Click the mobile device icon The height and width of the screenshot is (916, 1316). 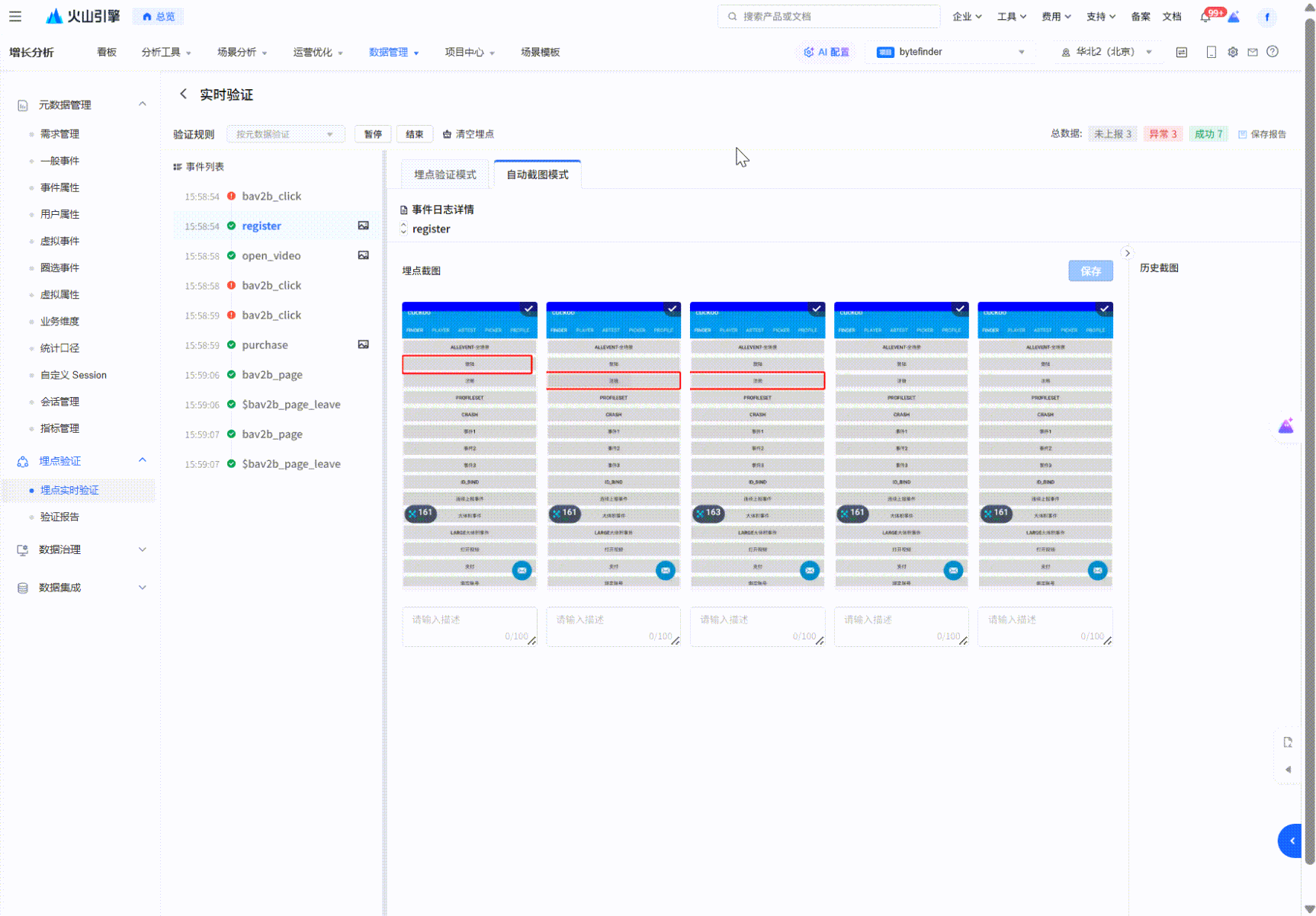click(x=1211, y=52)
